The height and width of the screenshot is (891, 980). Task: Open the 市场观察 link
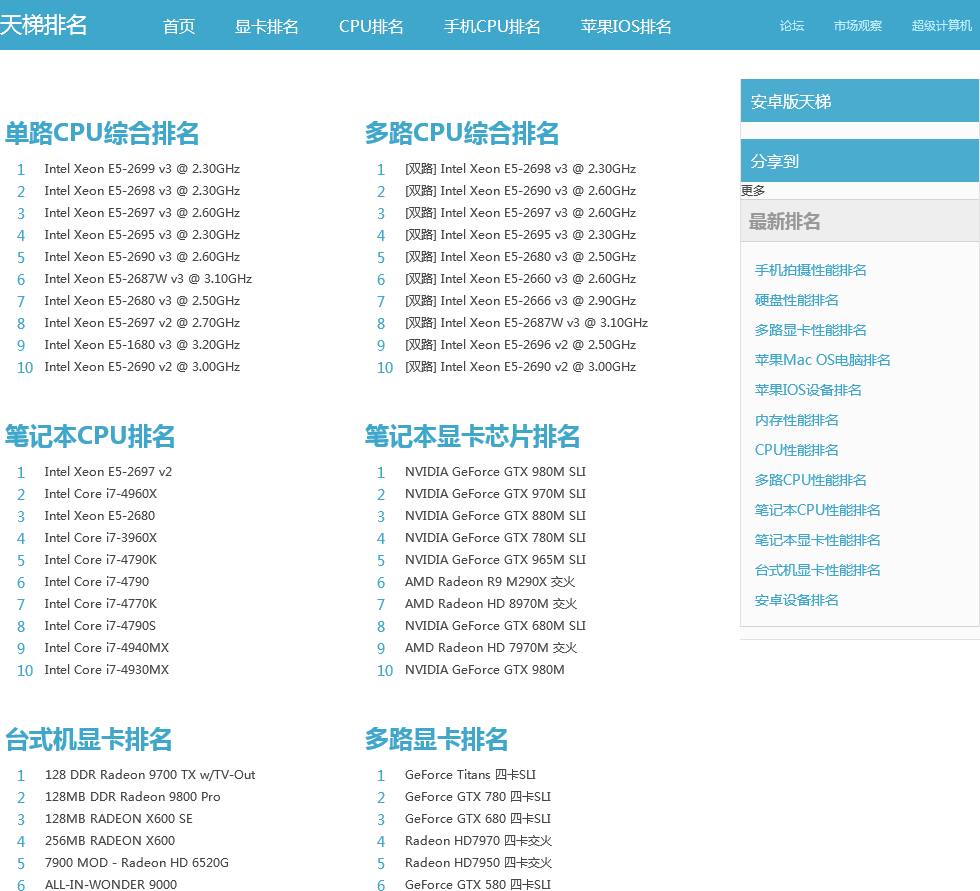pos(858,26)
